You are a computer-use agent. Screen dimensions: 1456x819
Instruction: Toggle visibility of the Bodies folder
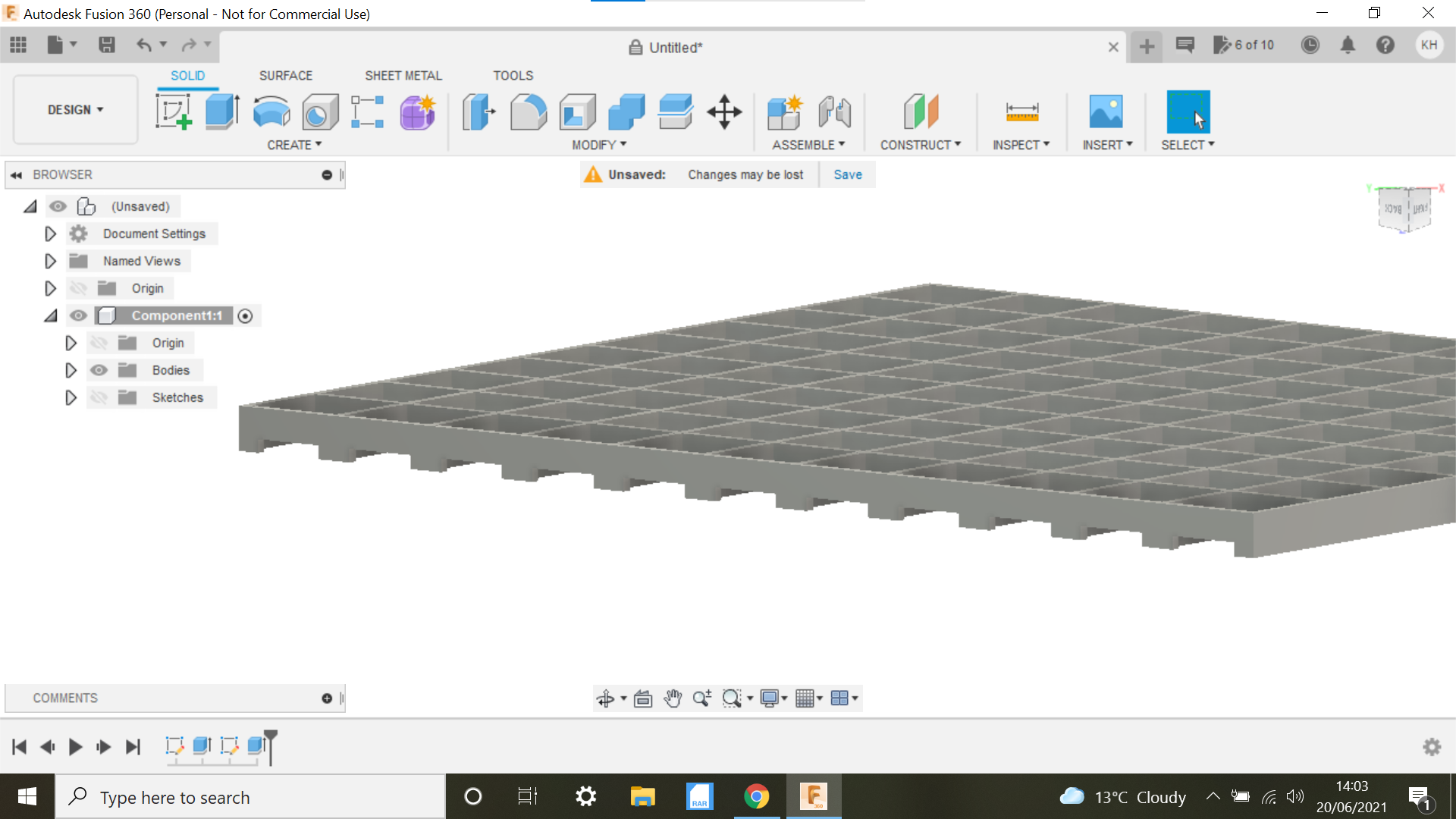[99, 370]
